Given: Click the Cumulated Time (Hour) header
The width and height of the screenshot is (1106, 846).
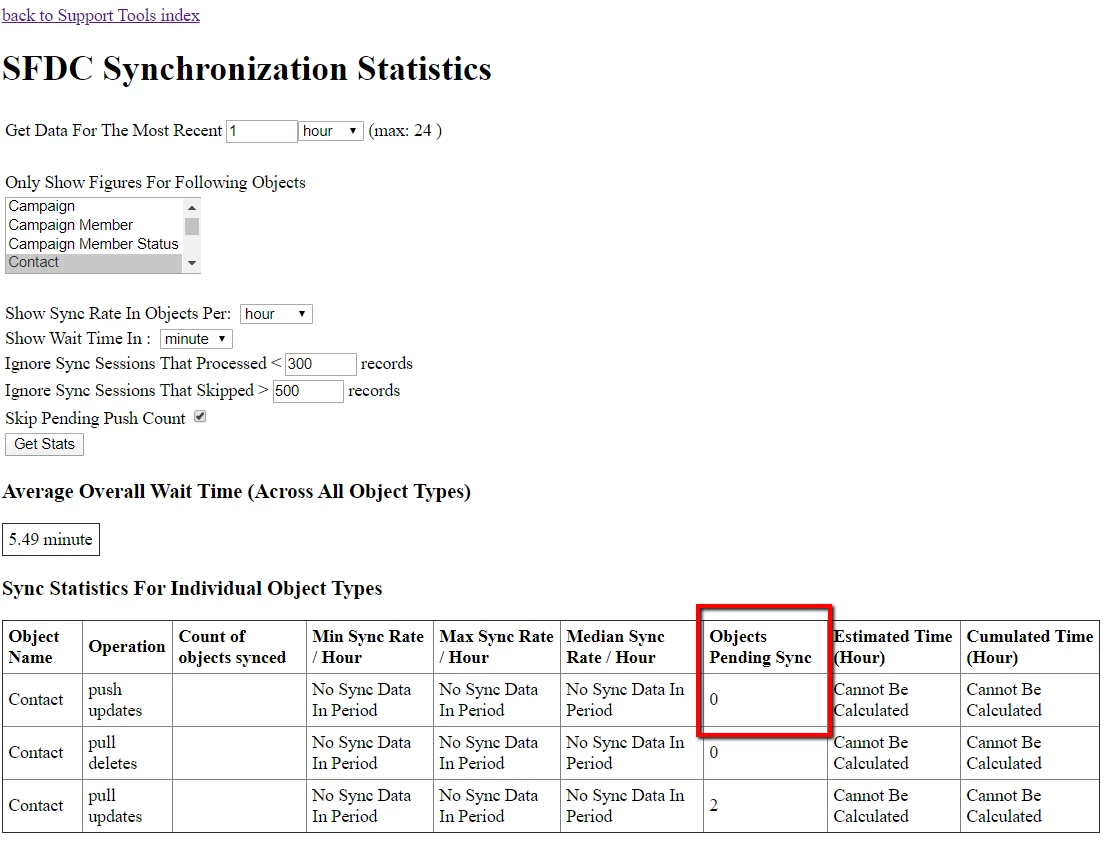Looking at the screenshot, I should (1030, 647).
